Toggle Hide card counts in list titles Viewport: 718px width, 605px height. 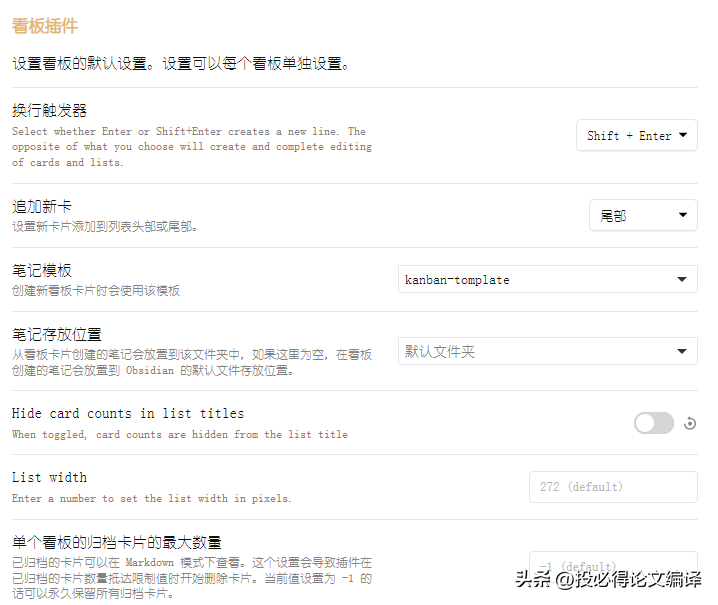(x=653, y=423)
